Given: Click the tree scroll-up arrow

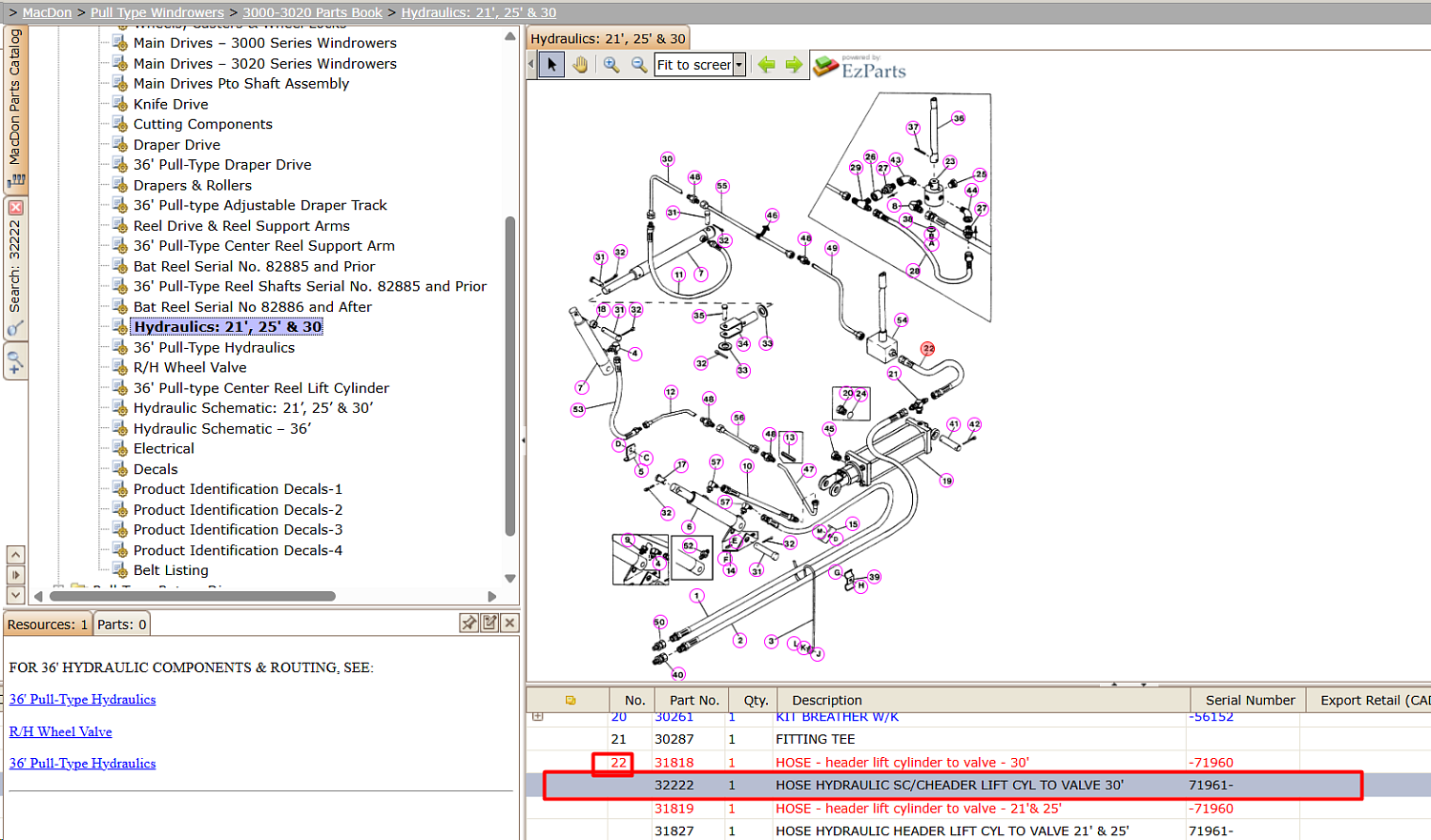Looking at the screenshot, I should pos(509,36).
